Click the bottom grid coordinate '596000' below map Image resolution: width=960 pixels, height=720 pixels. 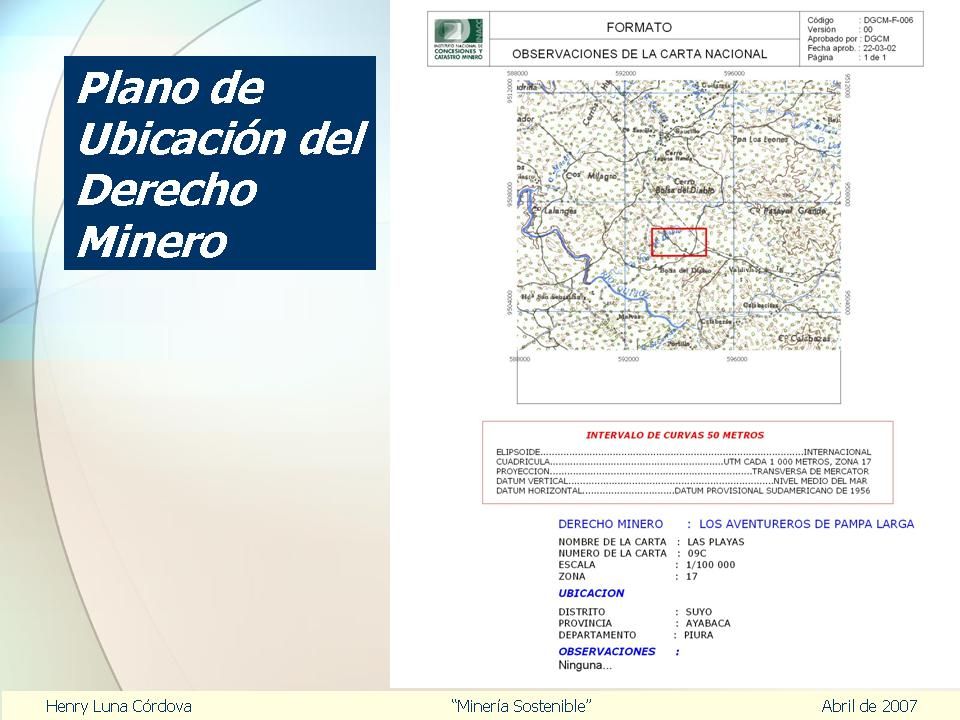737,359
